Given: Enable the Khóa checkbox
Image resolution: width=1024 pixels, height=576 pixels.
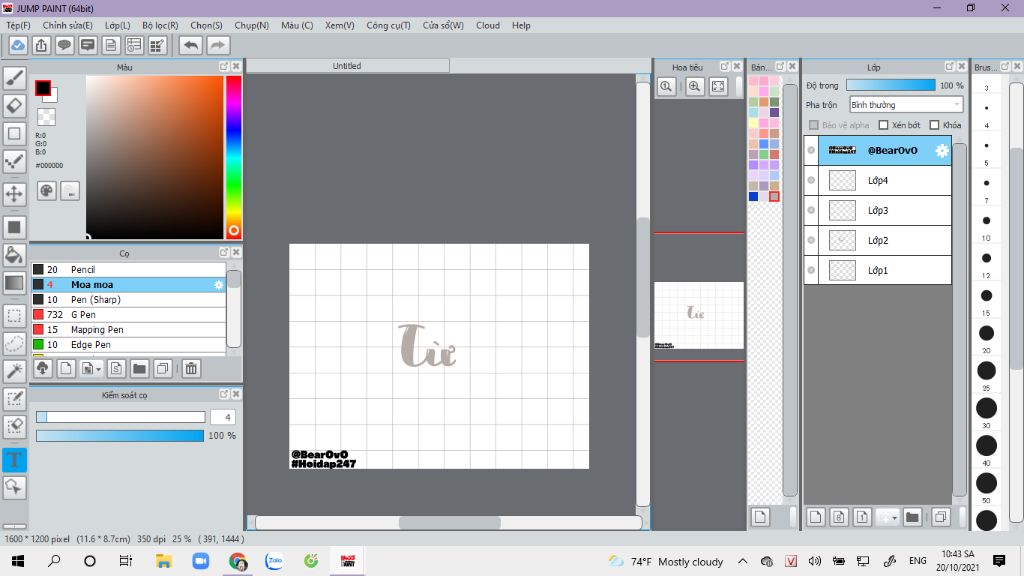Looking at the screenshot, I should click(935, 125).
